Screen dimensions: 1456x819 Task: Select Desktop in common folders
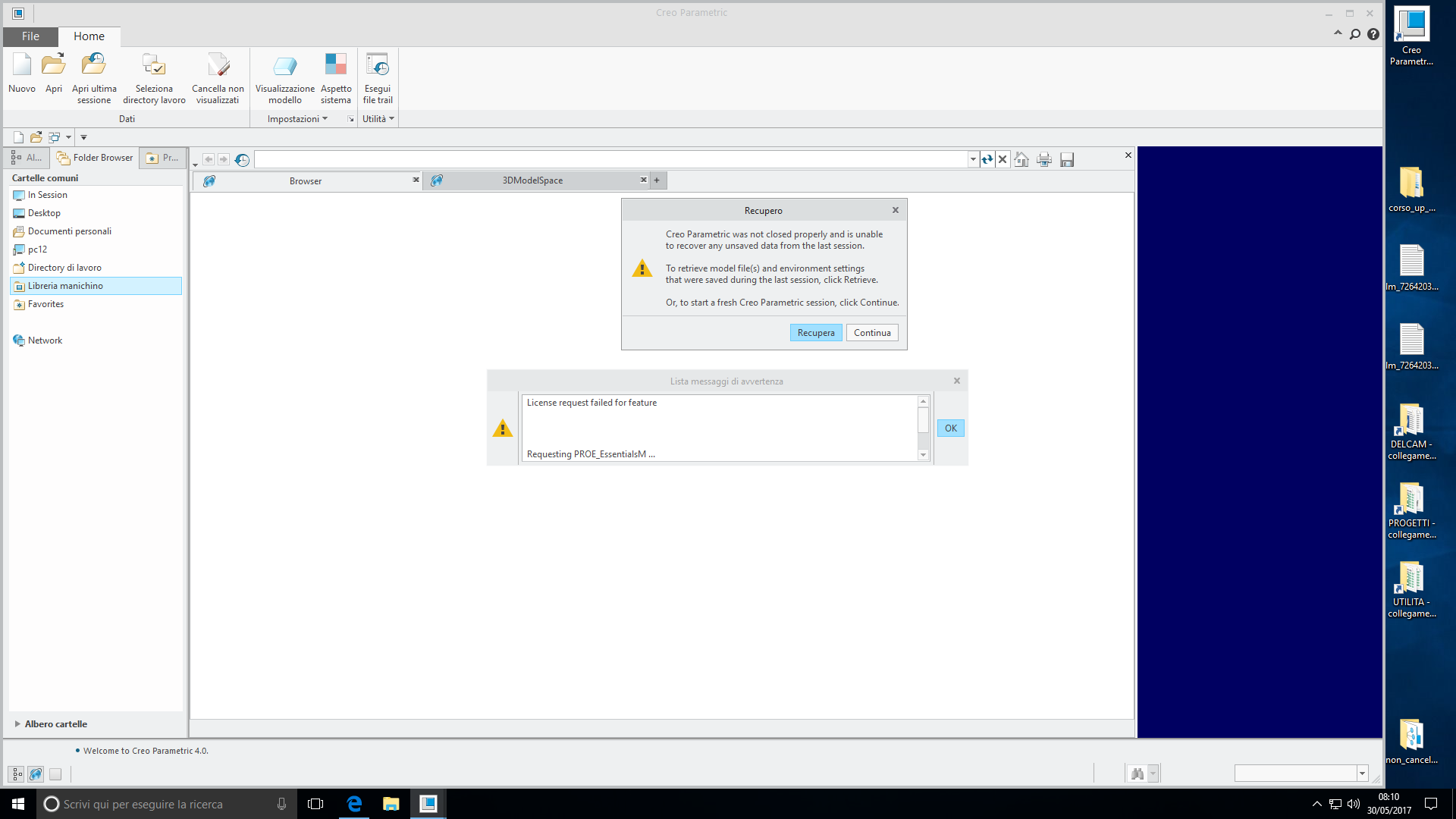(44, 213)
